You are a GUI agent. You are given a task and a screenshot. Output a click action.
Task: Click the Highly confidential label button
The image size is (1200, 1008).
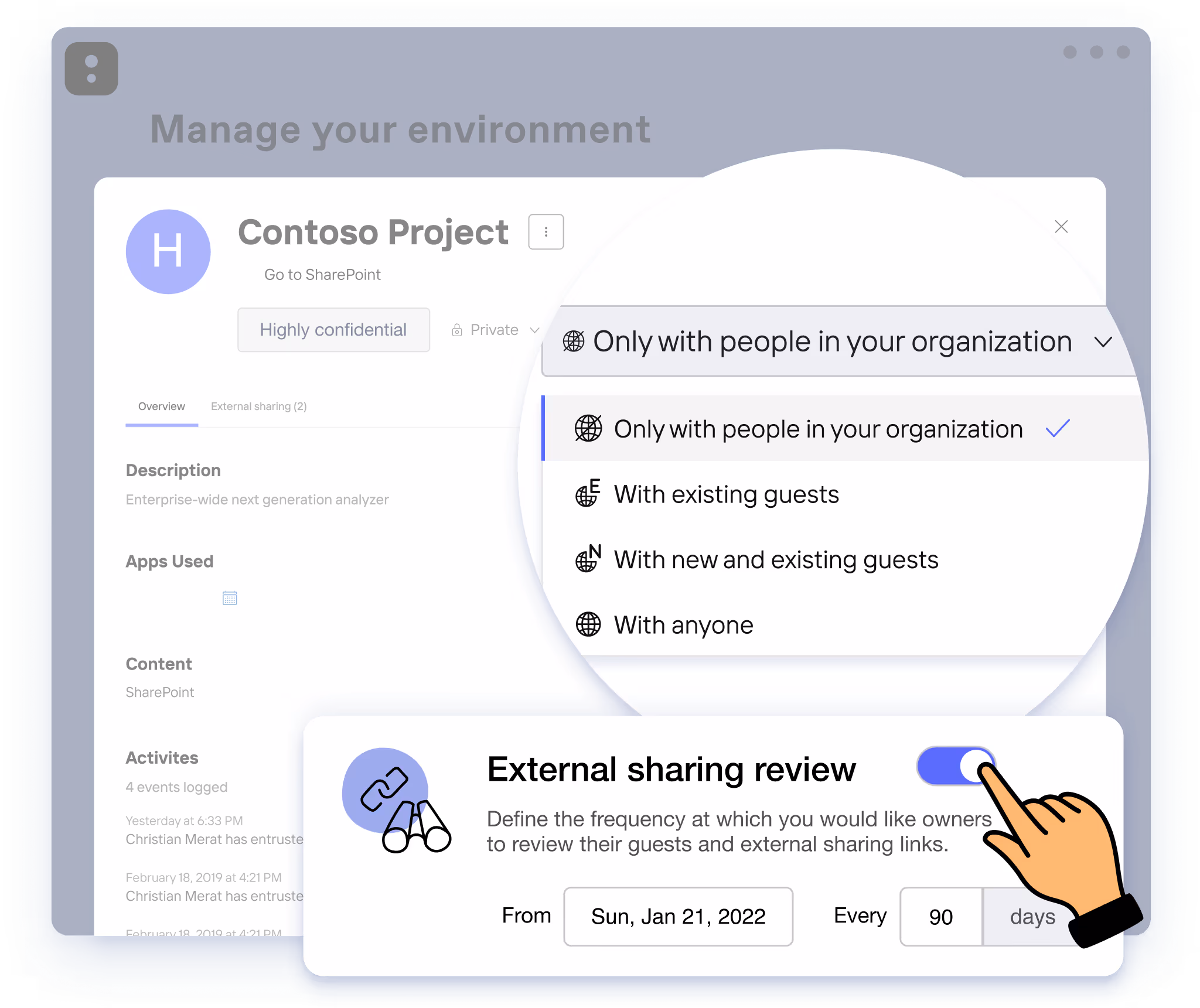(x=333, y=330)
